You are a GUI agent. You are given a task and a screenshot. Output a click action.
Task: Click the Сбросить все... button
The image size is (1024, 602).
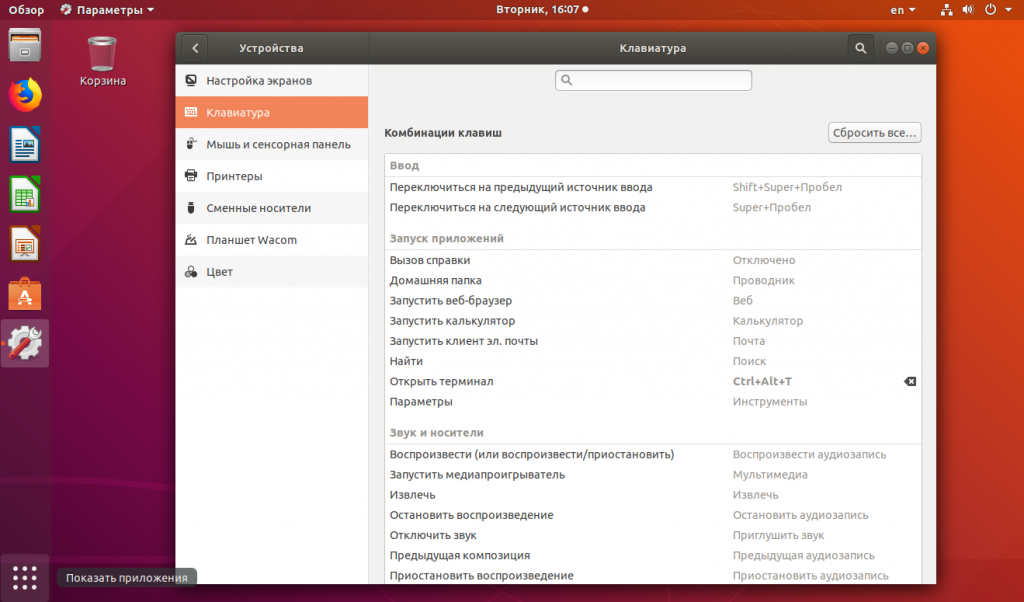pyautogui.click(x=874, y=133)
